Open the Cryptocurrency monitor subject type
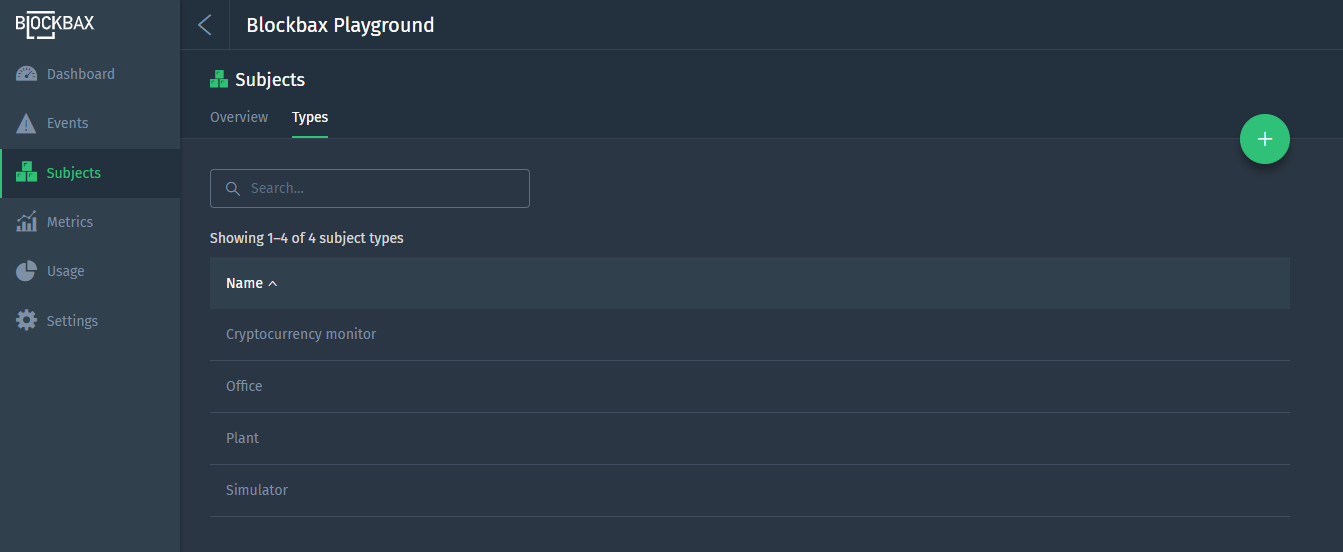The width and height of the screenshot is (1343, 552). [750, 334]
